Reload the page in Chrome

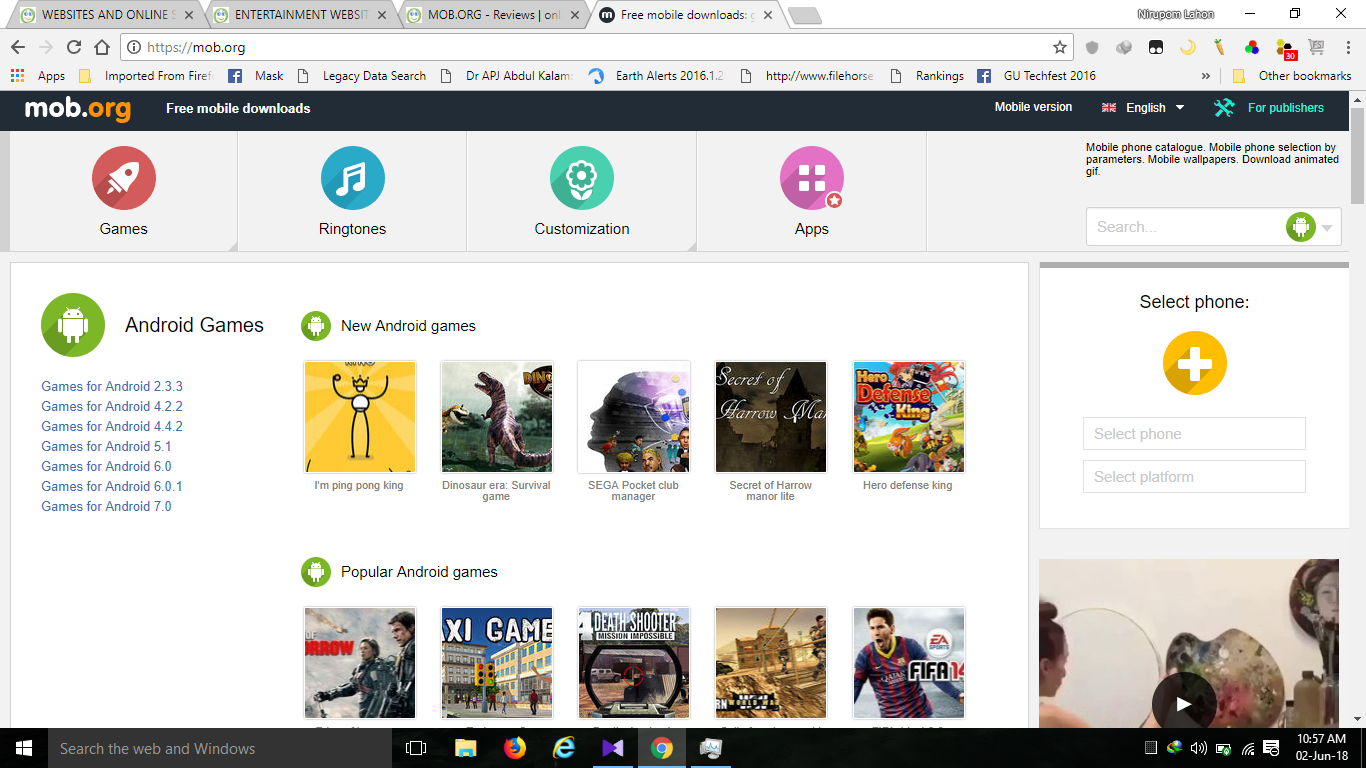(x=74, y=47)
